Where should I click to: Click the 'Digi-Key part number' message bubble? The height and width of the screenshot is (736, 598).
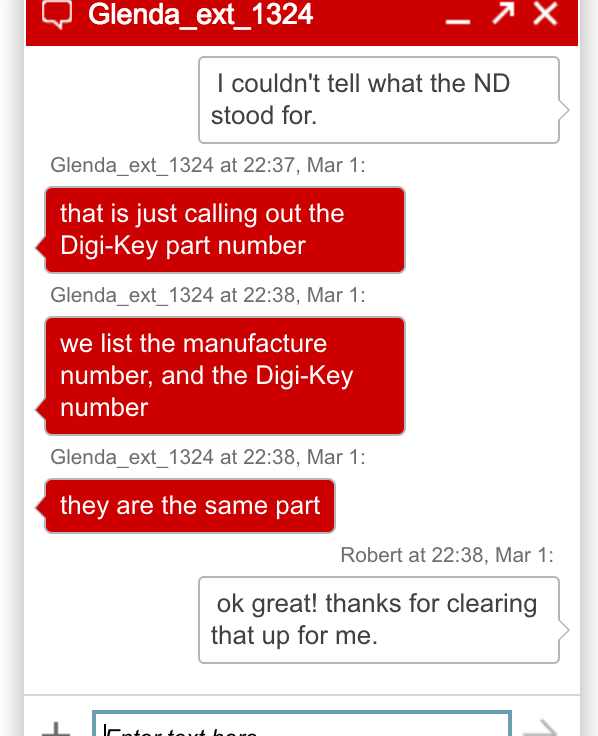(225, 230)
